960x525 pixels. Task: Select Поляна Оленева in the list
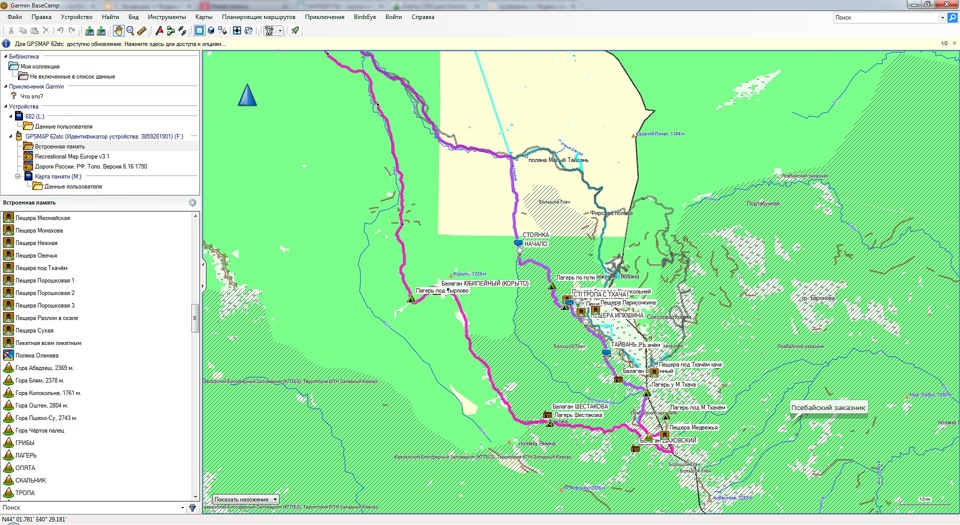click(37, 355)
